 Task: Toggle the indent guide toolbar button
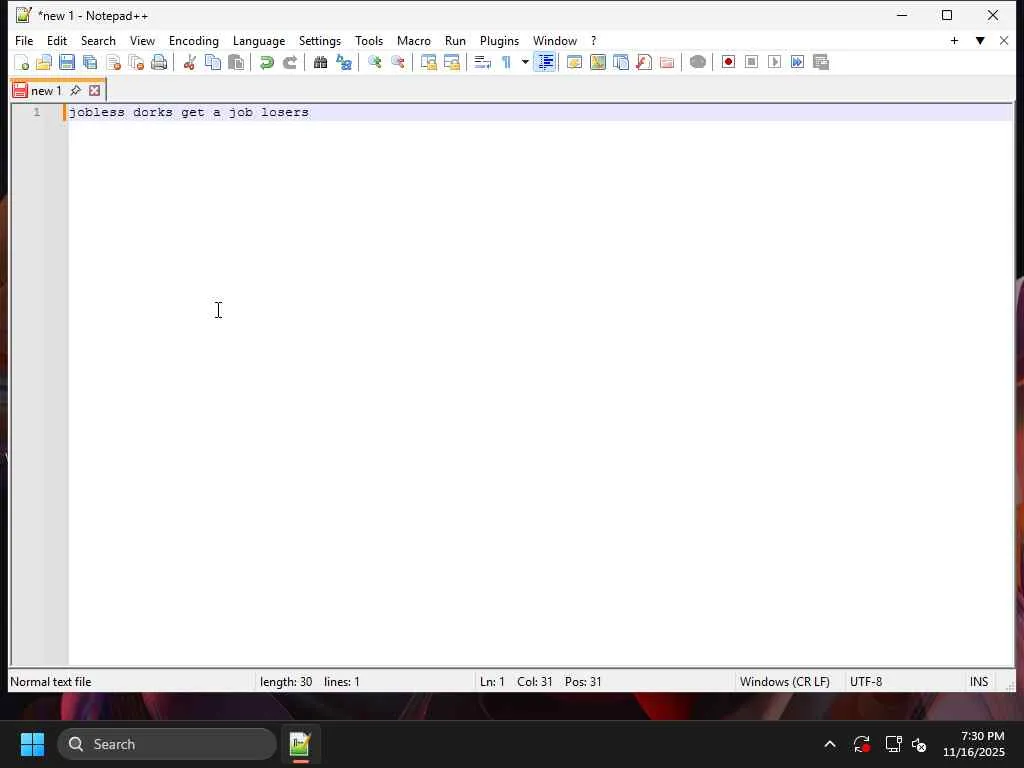coord(545,62)
